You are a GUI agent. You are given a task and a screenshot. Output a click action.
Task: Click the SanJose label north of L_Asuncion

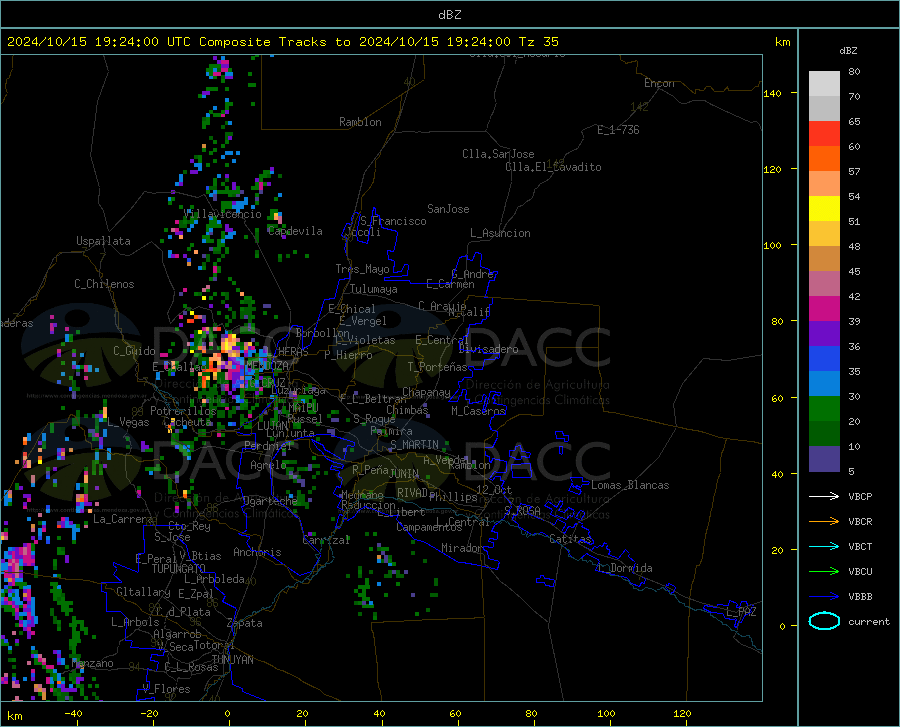[448, 209]
